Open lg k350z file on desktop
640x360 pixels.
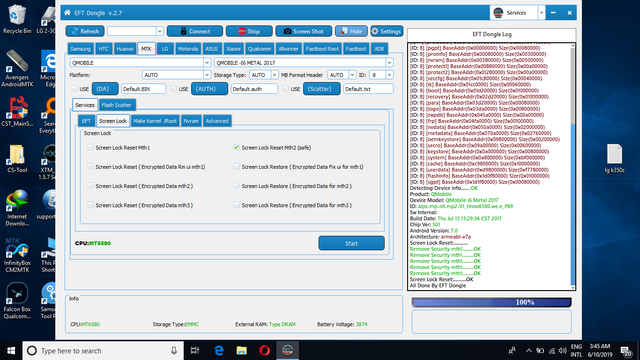coord(614,158)
